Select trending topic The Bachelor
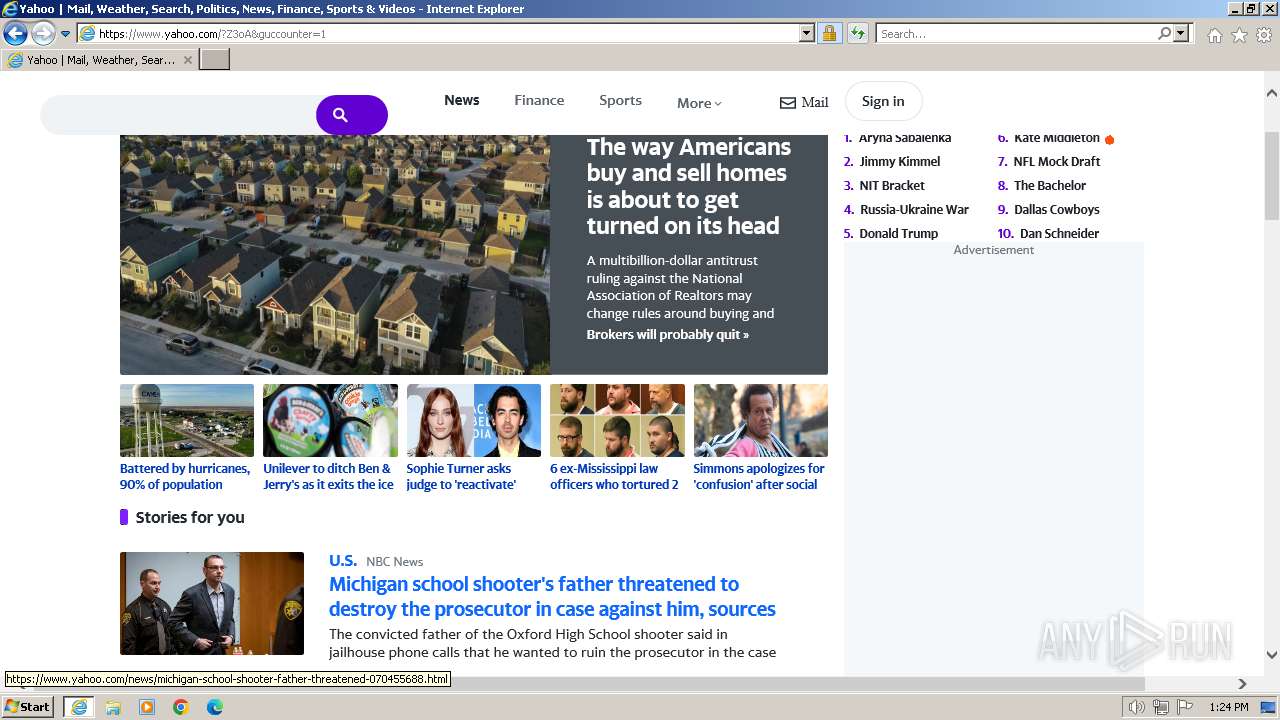Viewport: 1280px width, 720px height. pyautogui.click(x=1050, y=185)
